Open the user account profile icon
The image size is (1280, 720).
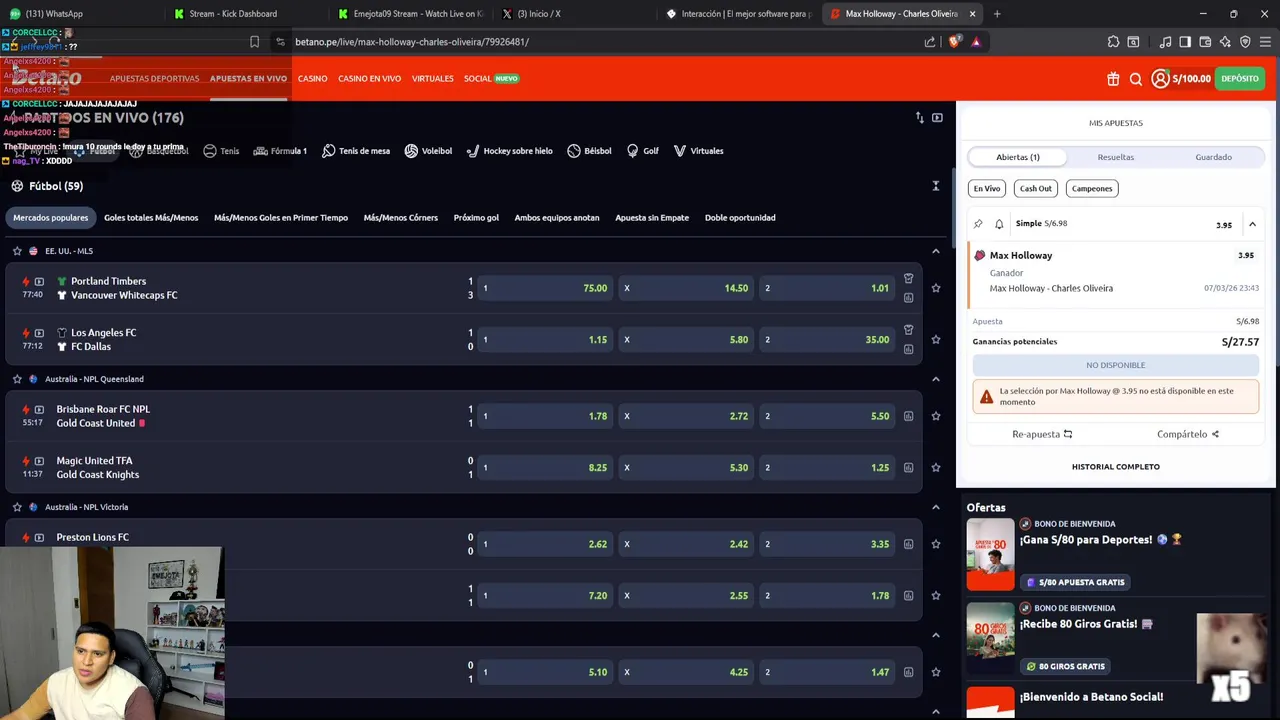click(x=1160, y=79)
